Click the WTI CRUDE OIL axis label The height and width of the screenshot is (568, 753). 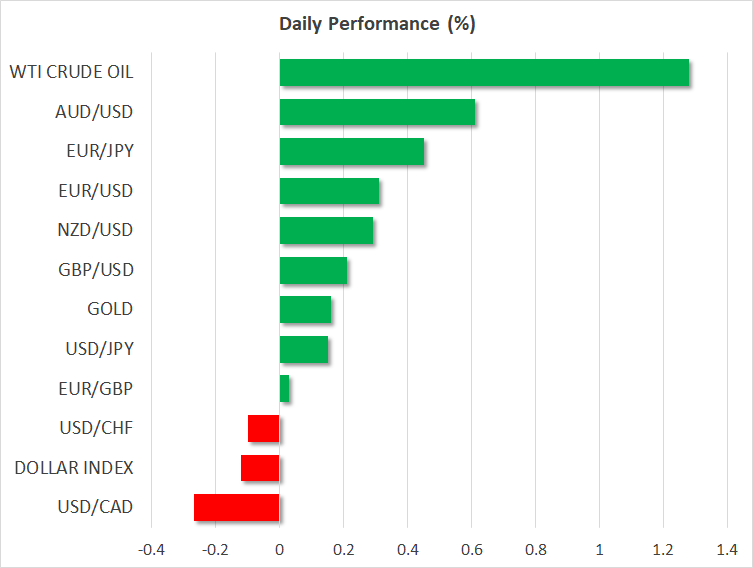click(71, 72)
